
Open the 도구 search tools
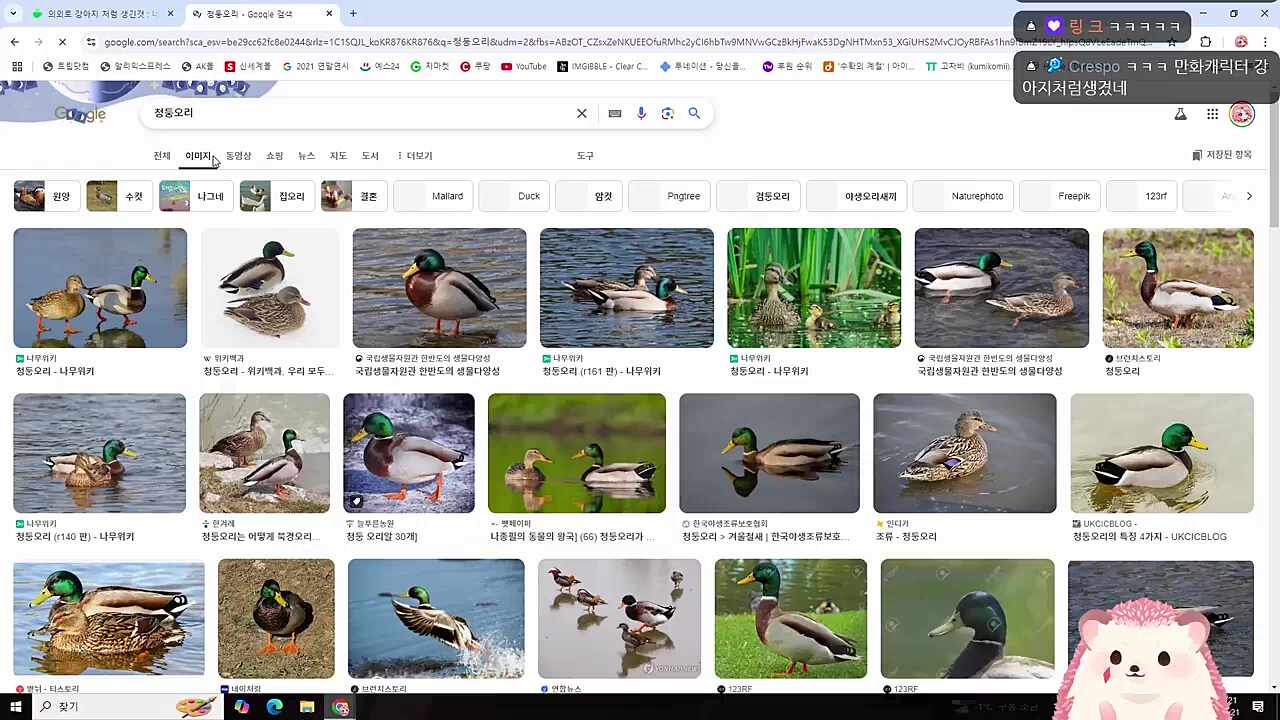(x=585, y=156)
